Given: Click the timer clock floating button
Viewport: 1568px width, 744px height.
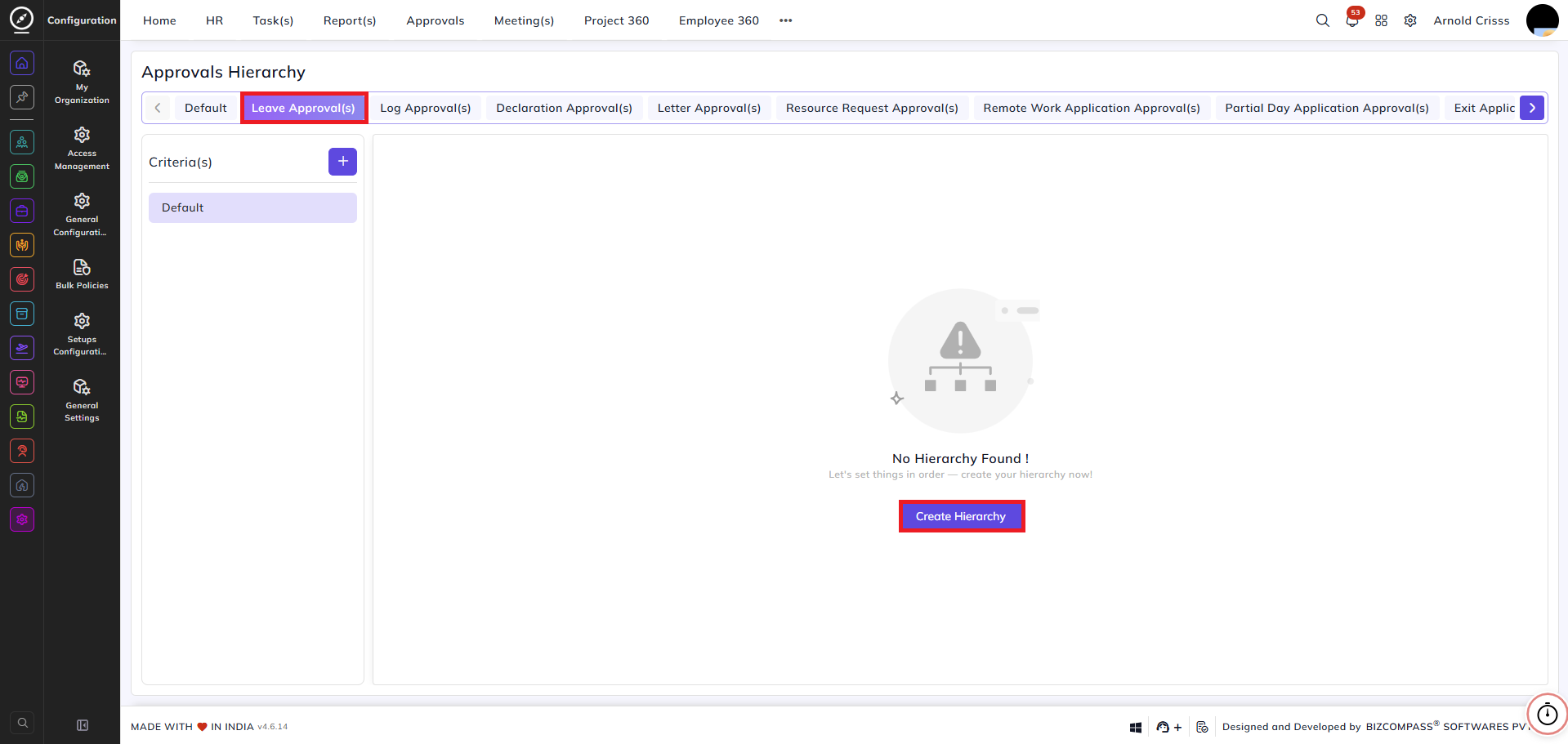Looking at the screenshot, I should tap(1548, 714).
